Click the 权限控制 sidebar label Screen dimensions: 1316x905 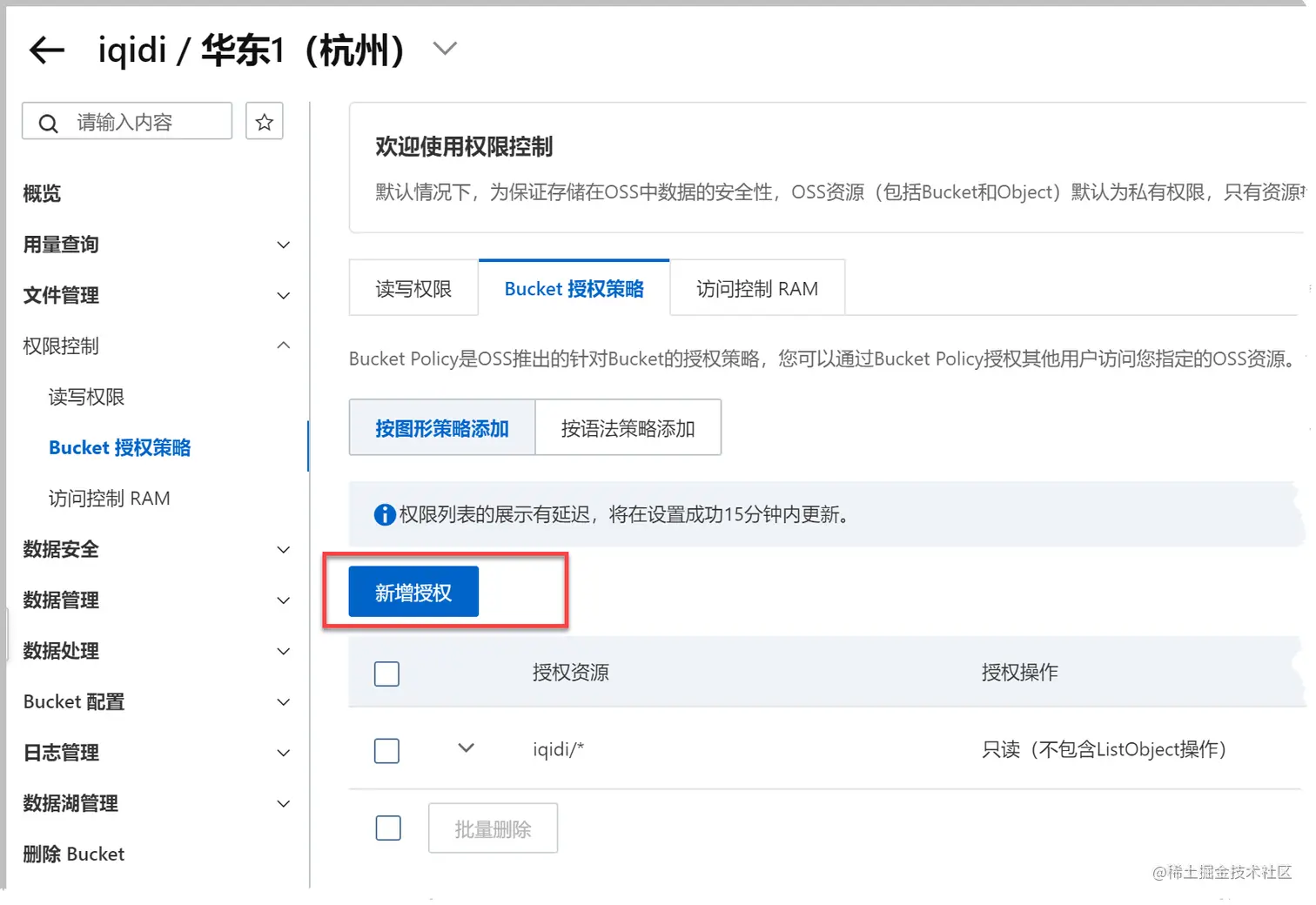pyautogui.click(x=61, y=345)
